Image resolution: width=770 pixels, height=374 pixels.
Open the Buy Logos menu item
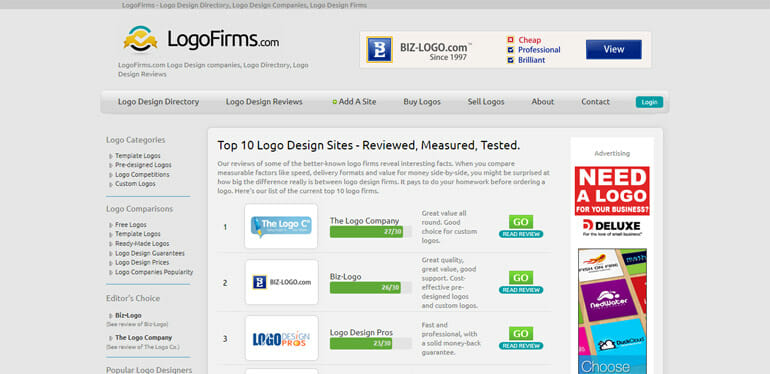(x=422, y=102)
